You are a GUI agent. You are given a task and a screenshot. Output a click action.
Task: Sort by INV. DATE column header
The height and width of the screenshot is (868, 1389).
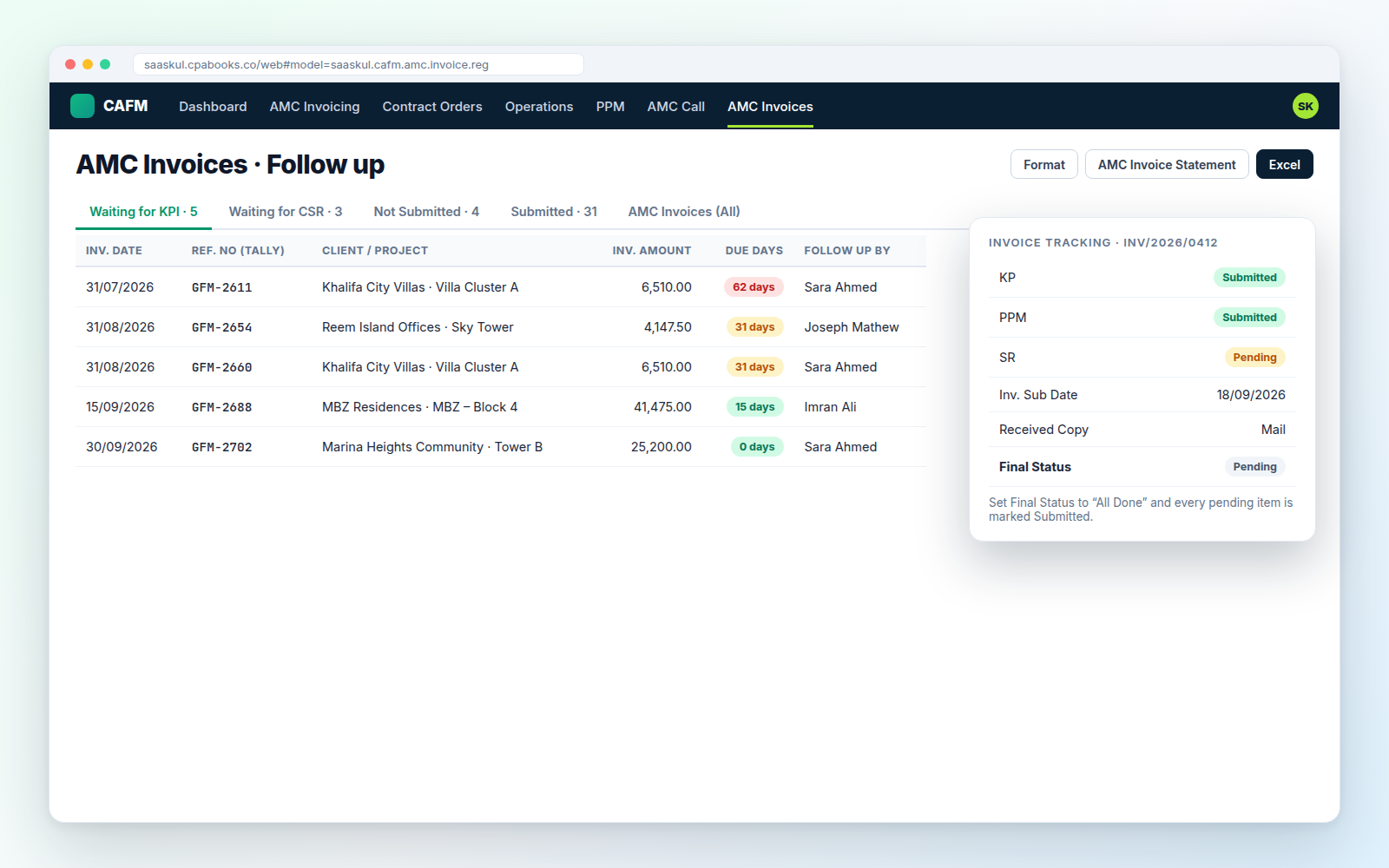114,251
